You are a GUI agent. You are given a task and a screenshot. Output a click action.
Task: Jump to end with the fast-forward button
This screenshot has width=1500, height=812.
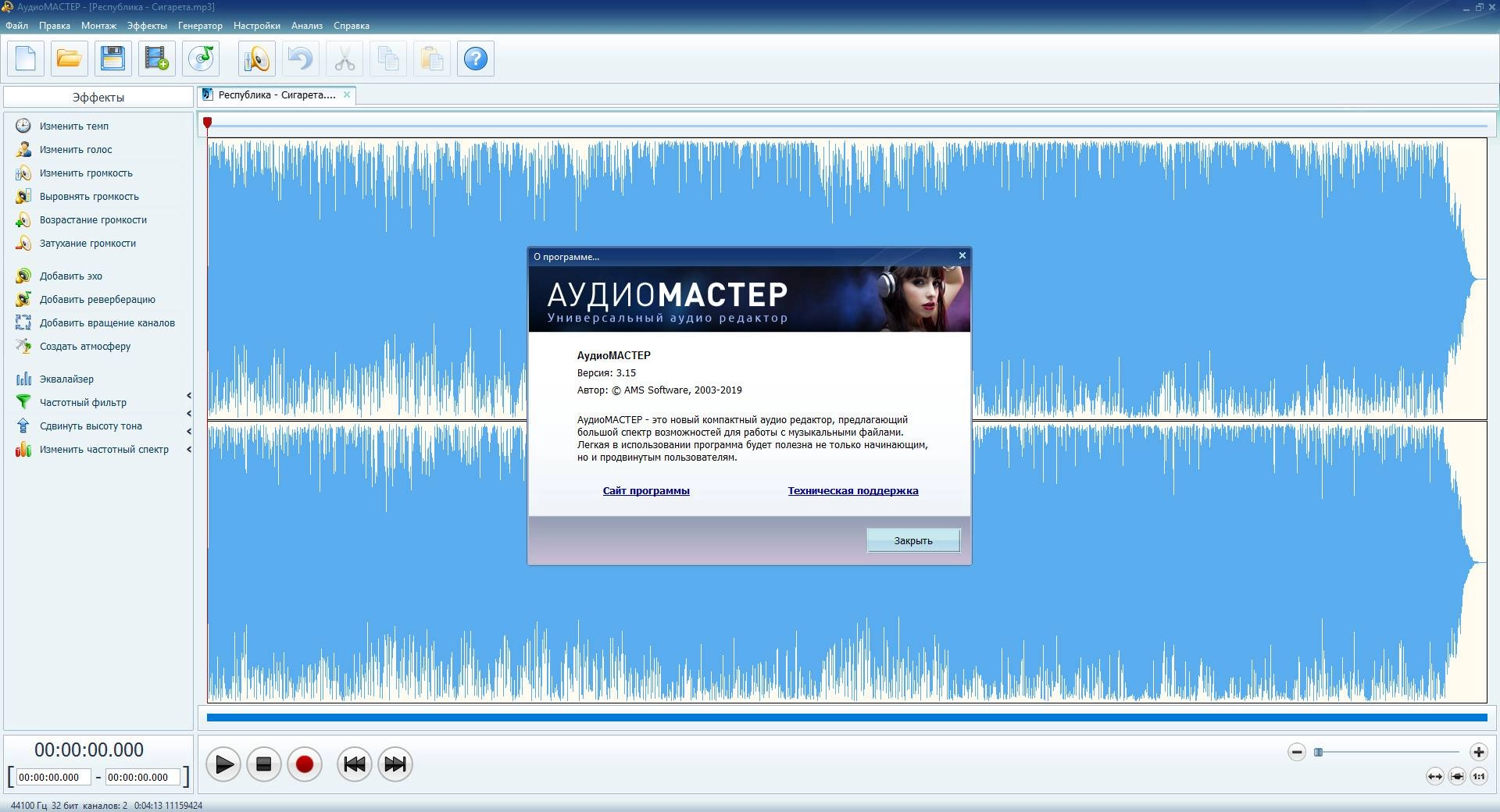(395, 764)
